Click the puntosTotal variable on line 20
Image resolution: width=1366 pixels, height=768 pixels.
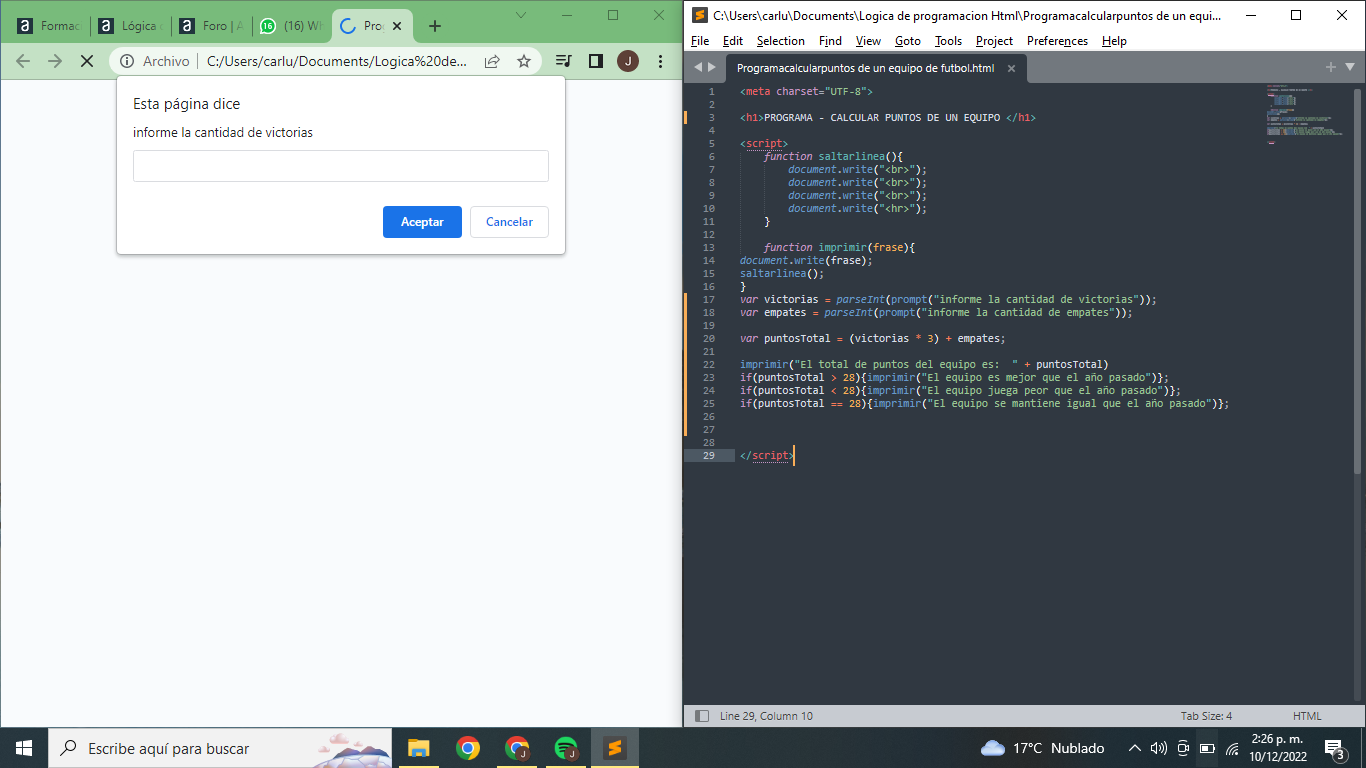[x=797, y=338]
